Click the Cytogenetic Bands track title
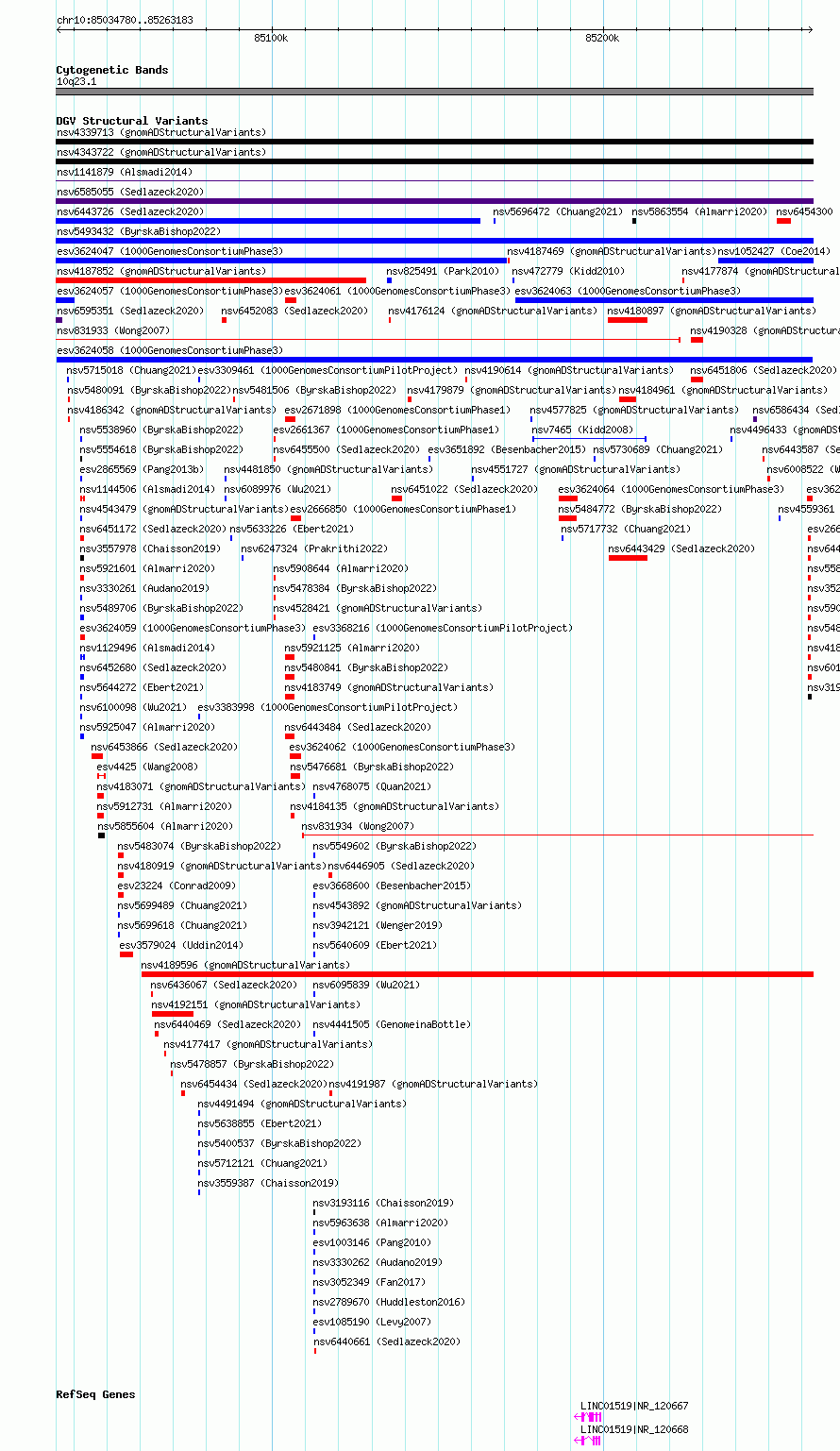 coord(112,70)
